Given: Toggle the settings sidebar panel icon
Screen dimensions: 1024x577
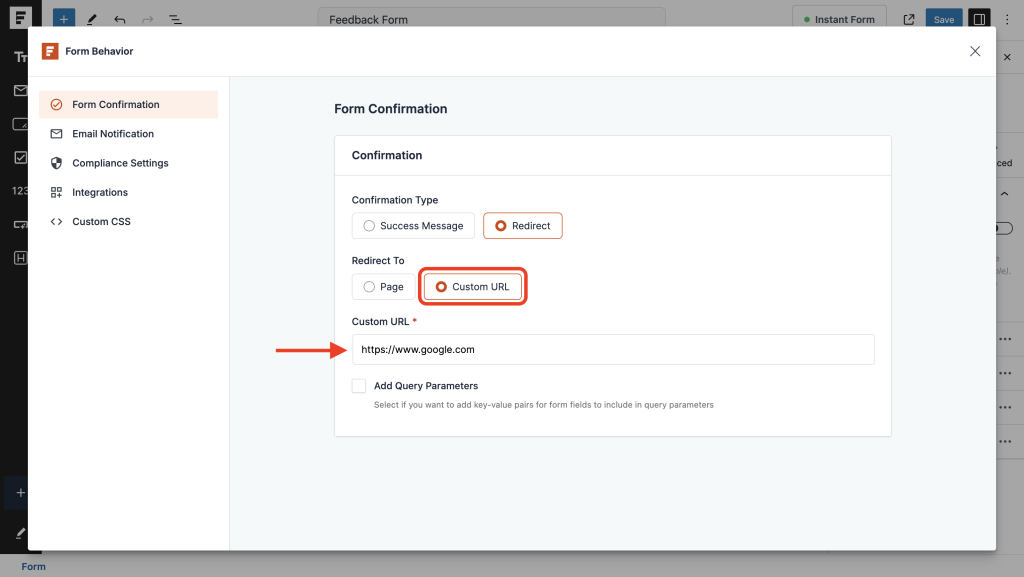Looking at the screenshot, I should (x=978, y=18).
